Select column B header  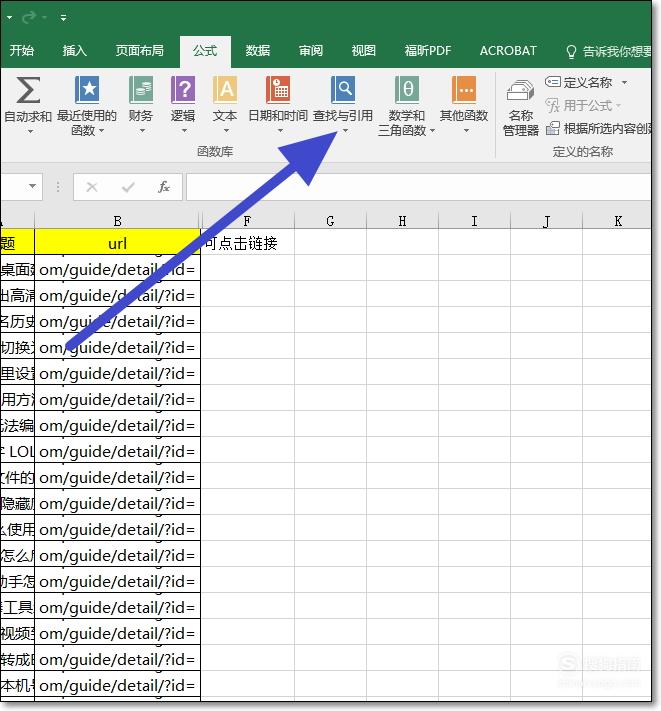tap(117, 221)
